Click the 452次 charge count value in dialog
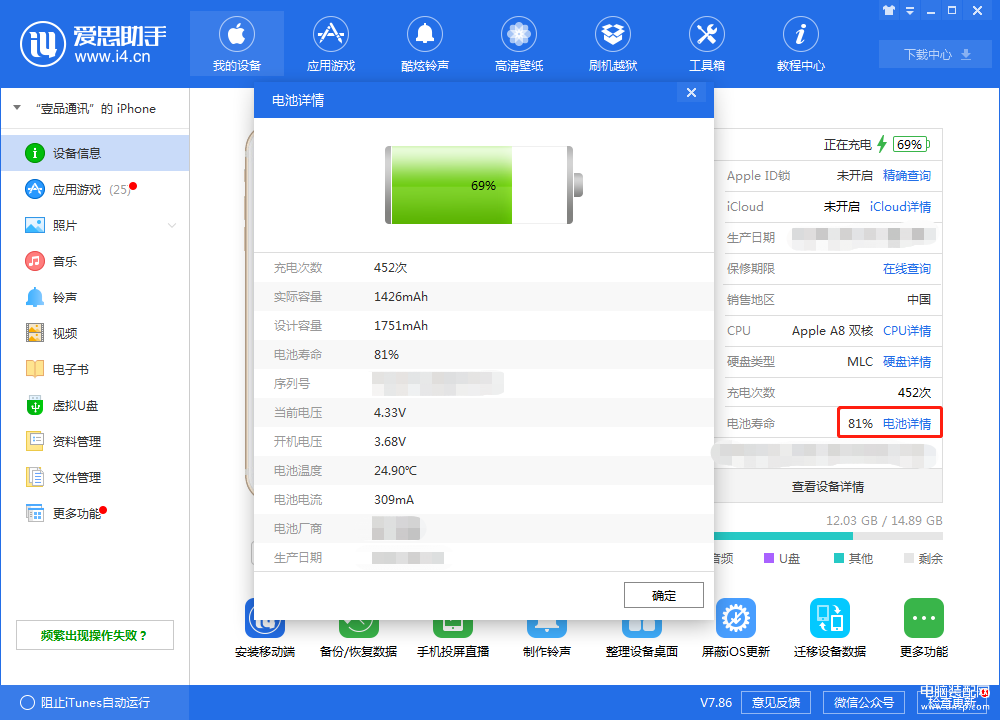 pyautogui.click(x=390, y=268)
